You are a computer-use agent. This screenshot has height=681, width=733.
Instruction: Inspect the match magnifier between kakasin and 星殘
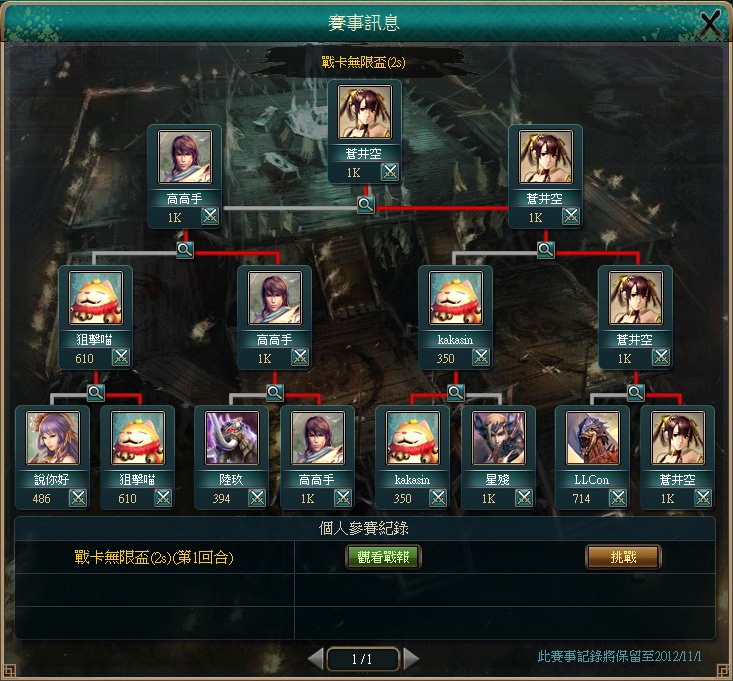[456, 392]
